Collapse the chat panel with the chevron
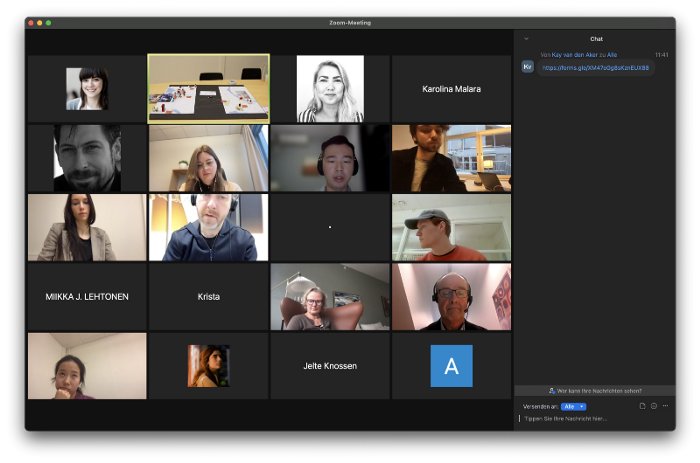700x463 pixels. [526, 39]
